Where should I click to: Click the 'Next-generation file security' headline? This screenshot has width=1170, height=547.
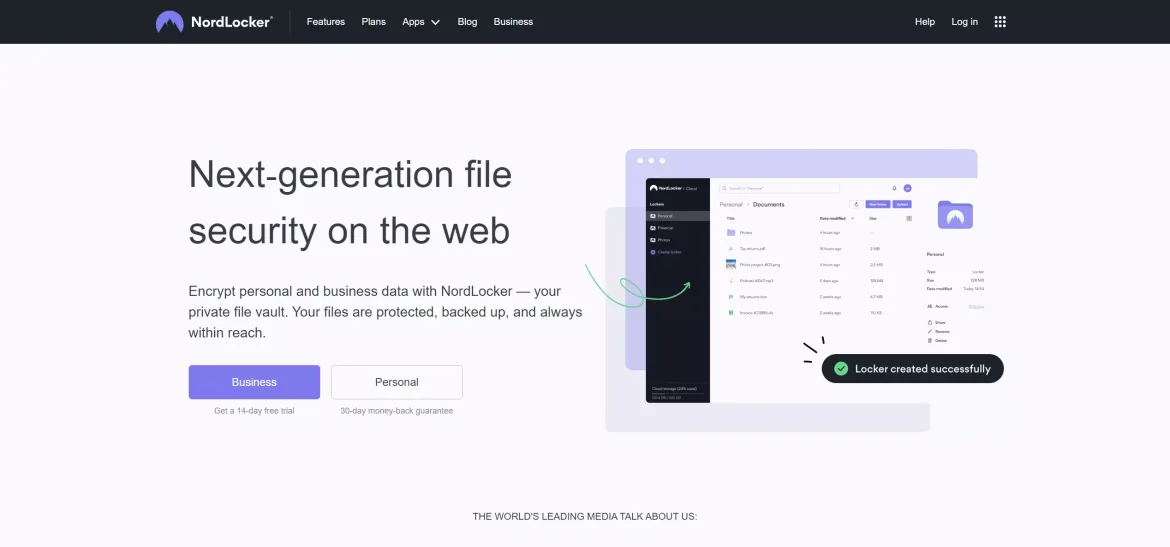(351, 202)
